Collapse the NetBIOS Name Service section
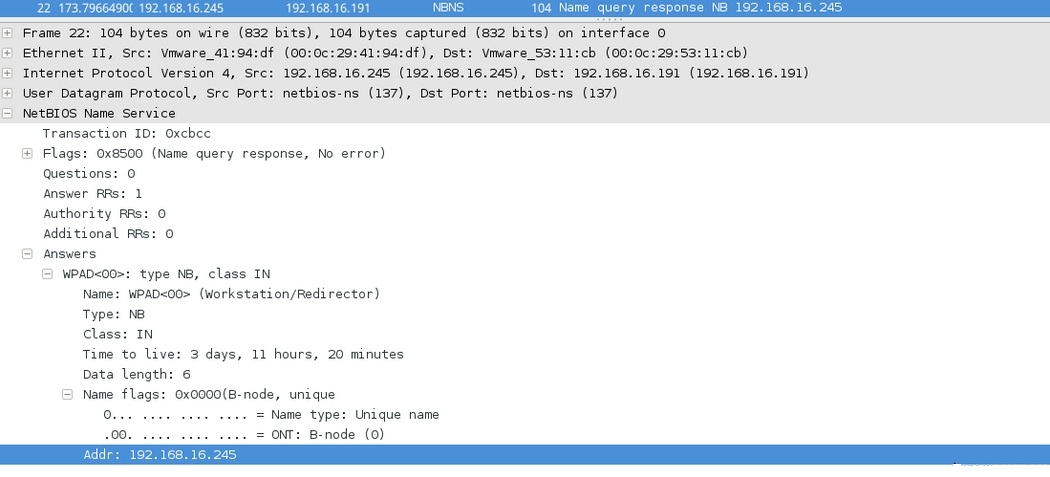The height and width of the screenshot is (477, 1050). [x=8, y=113]
